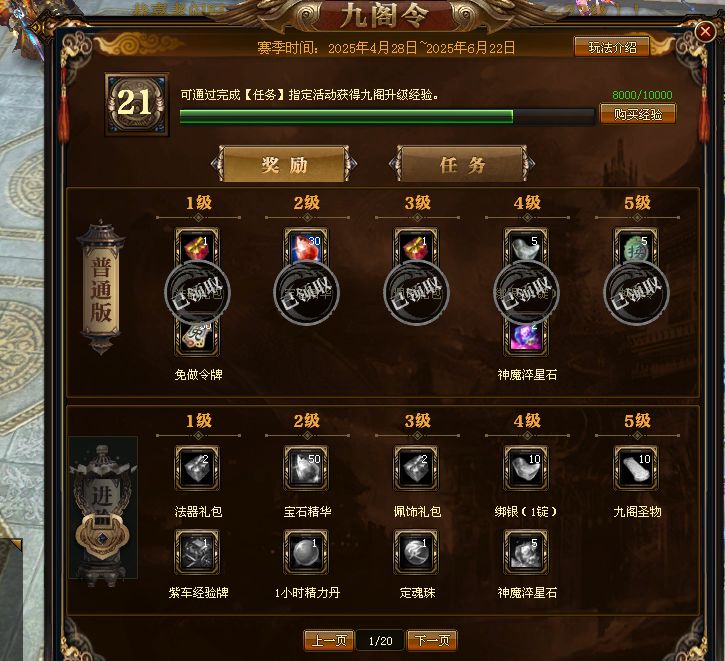Click the 法器礼包 reward icon
The height and width of the screenshot is (661, 725).
(197, 468)
